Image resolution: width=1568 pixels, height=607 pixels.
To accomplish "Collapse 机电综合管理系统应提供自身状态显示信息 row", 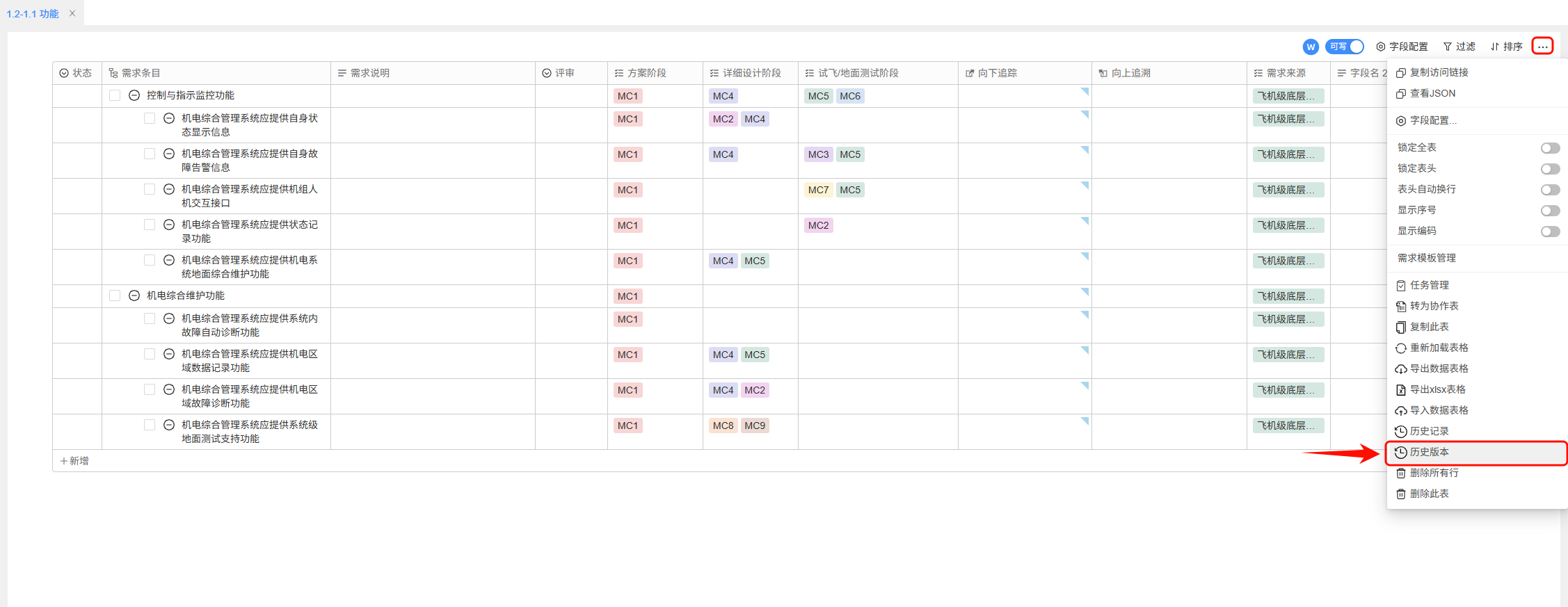I will coord(168,118).
